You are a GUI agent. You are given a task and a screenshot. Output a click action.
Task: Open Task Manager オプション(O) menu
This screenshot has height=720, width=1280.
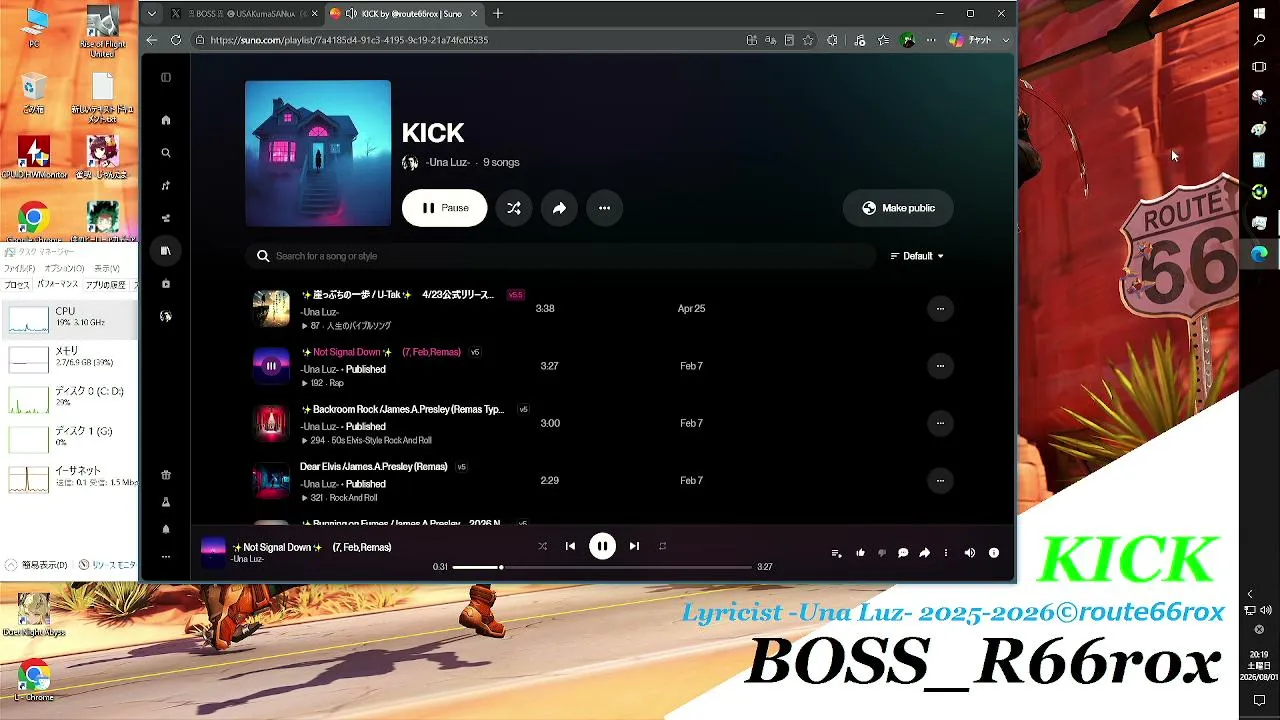[x=64, y=269]
